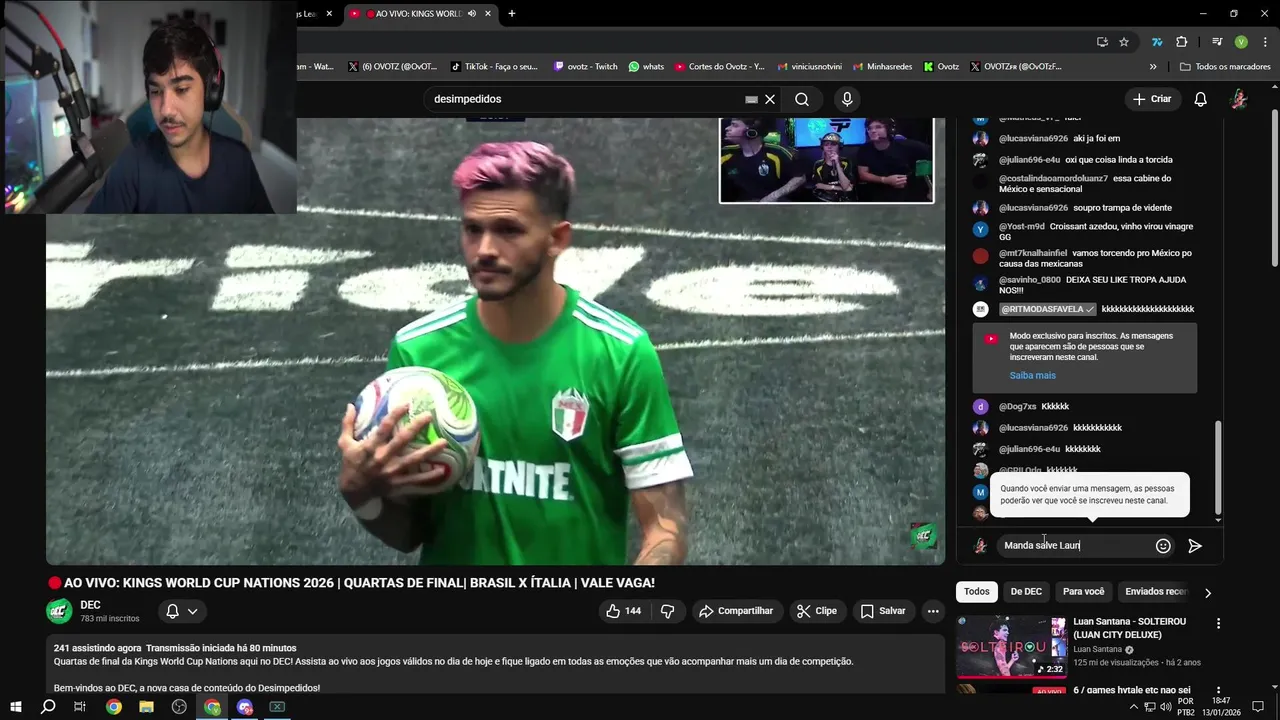Open File Explorer from taskbar
This screenshot has height=720, width=1280.
pos(147,707)
